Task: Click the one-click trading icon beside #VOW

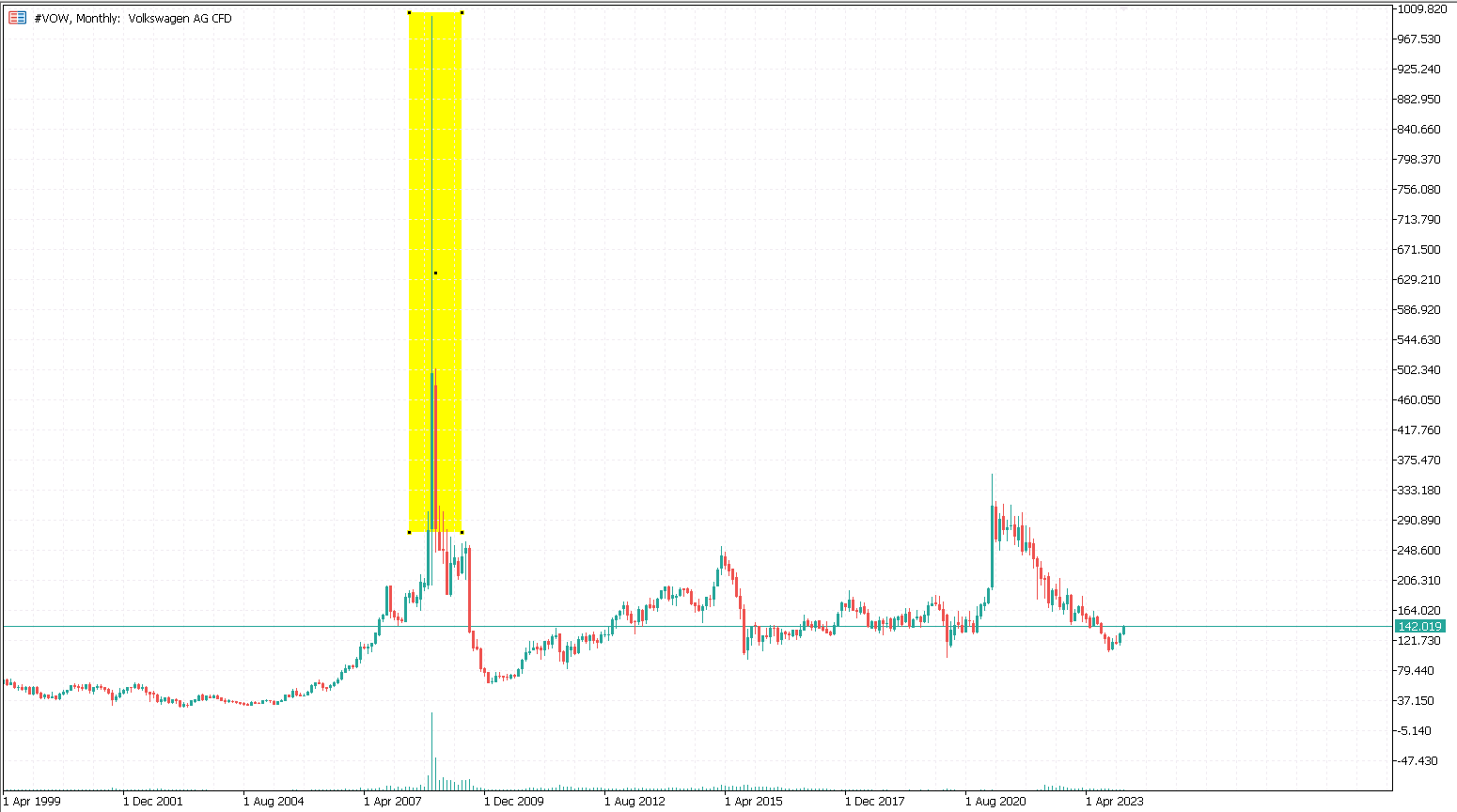Action: pyautogui.click(x=17, y=18)
